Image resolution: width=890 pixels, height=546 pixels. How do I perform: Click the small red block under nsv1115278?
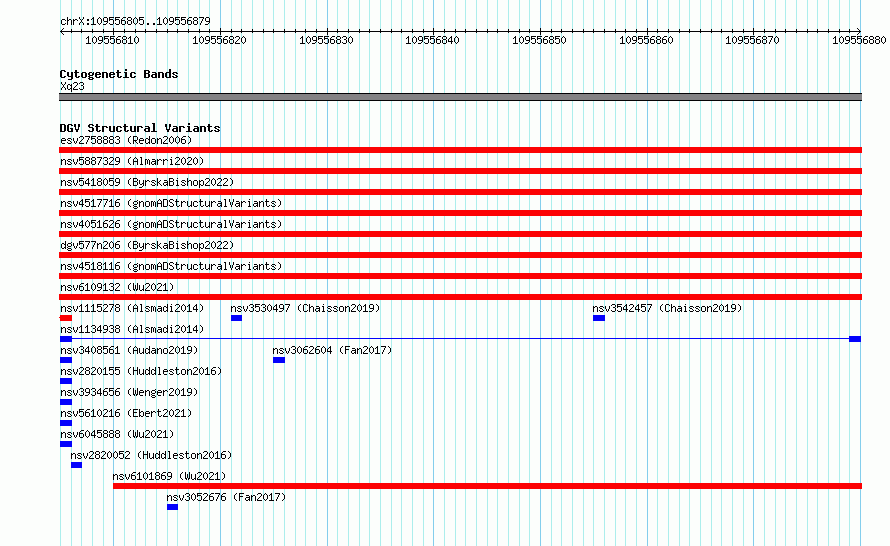click(66, 318)
